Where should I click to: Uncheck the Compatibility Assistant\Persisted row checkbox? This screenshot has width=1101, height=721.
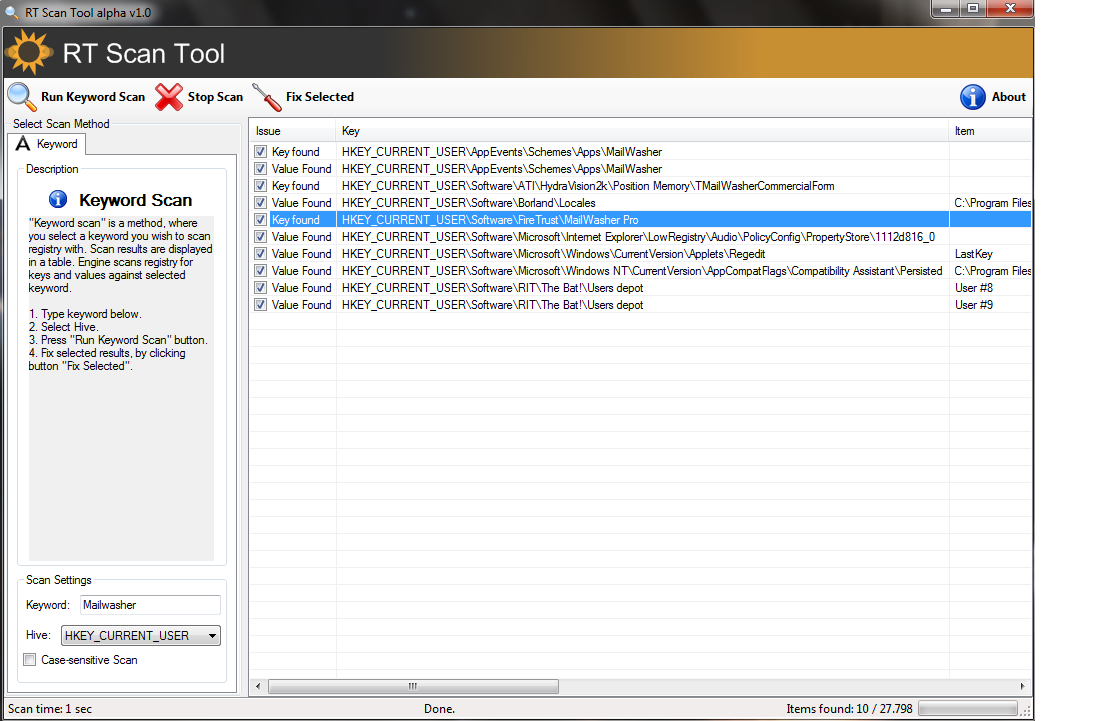(x=261, y=270)
